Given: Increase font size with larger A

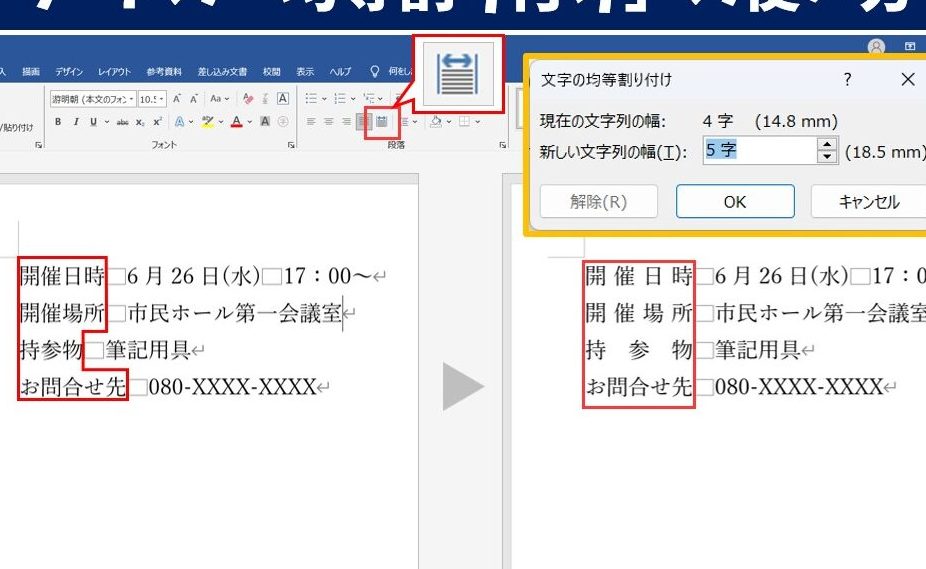Looking at the screenshot, I should coord(177,99).
